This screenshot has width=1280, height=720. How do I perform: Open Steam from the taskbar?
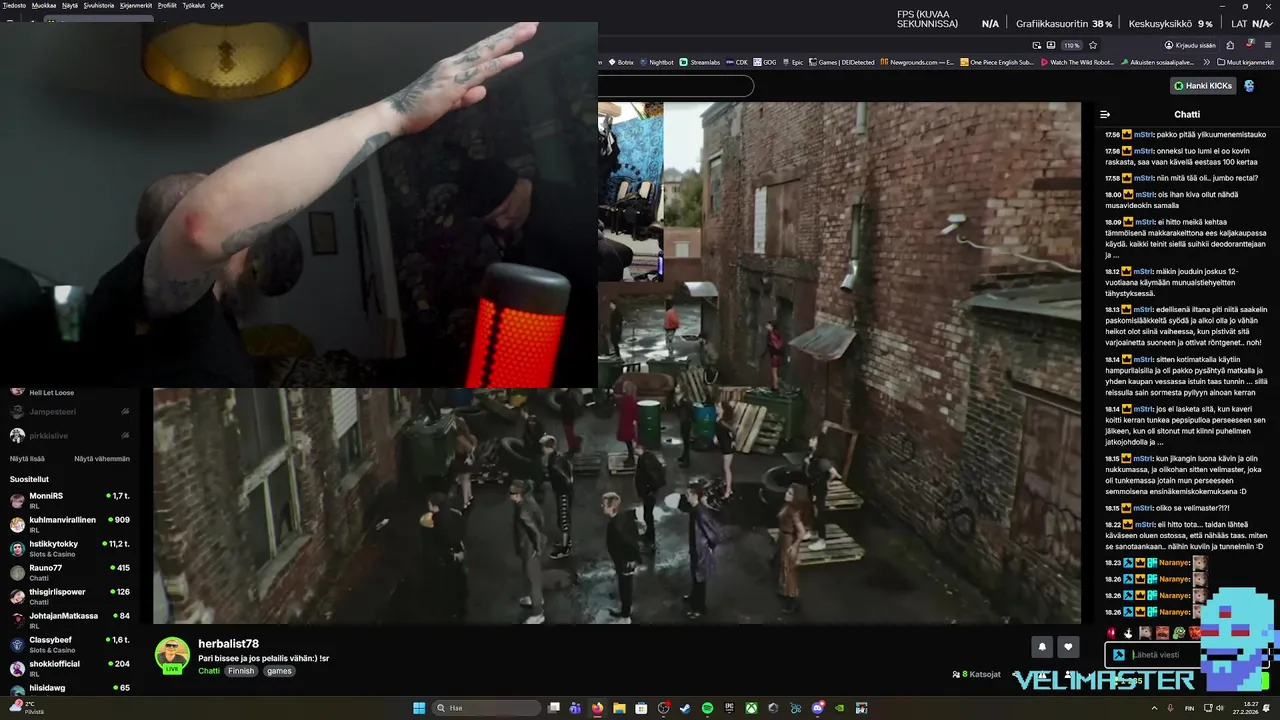685,708
